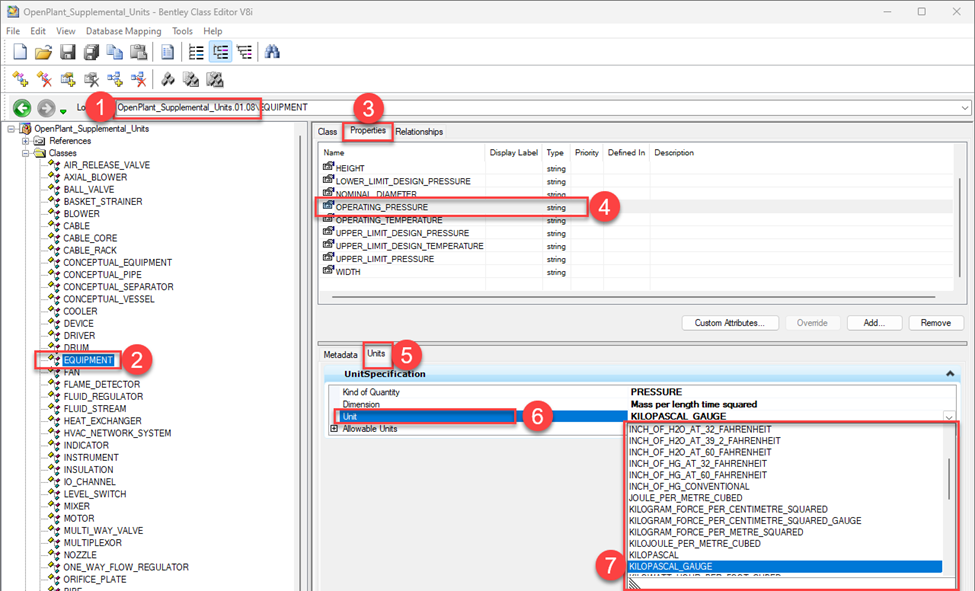Click the document report icon in toolbar

click(x=167, y=52)
